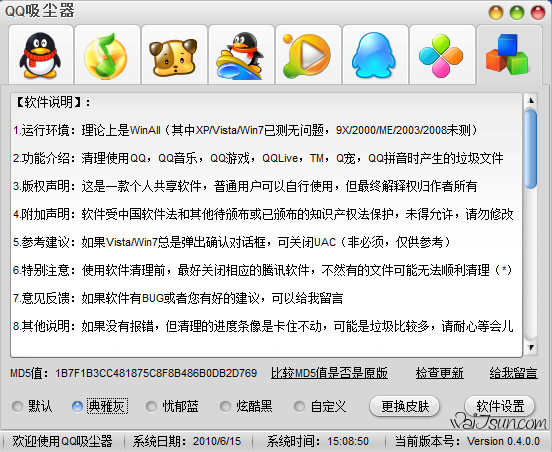Click status bar 系统日期 2010/6/15
The width and height of the screenshot is (552, 452).
tap(187, 441)
